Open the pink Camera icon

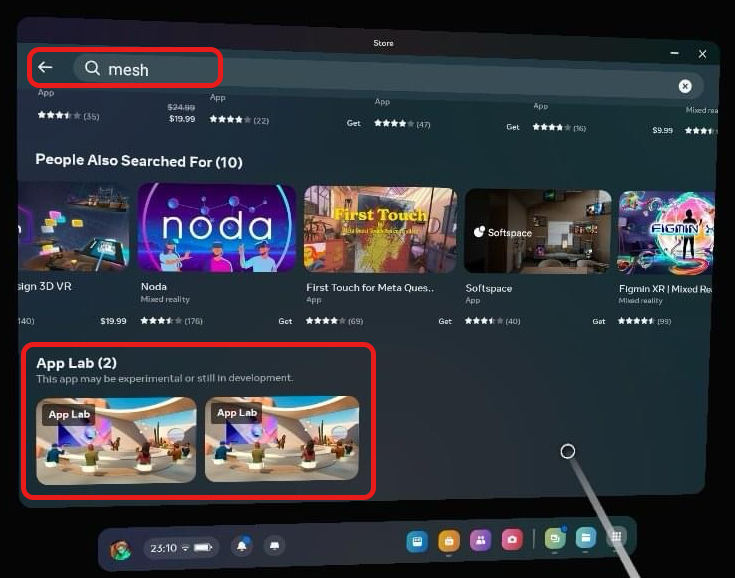[x=511, y=540]
